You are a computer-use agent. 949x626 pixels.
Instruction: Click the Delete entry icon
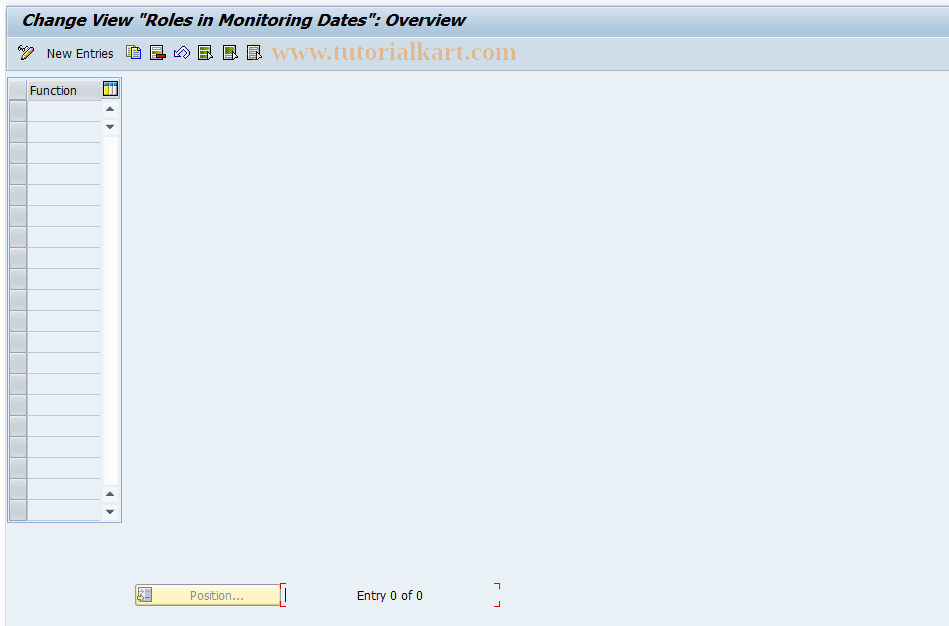click(x=157, y=53)
